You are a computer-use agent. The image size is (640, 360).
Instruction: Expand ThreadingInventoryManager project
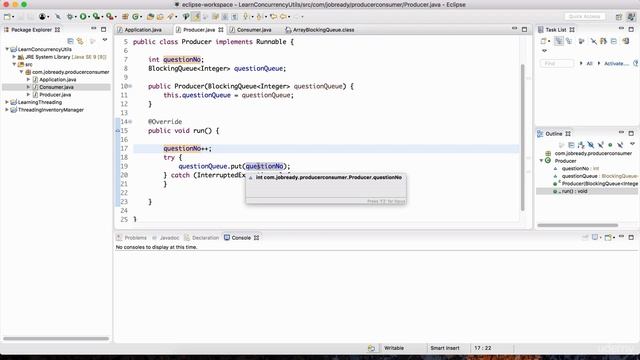[7, 110]
